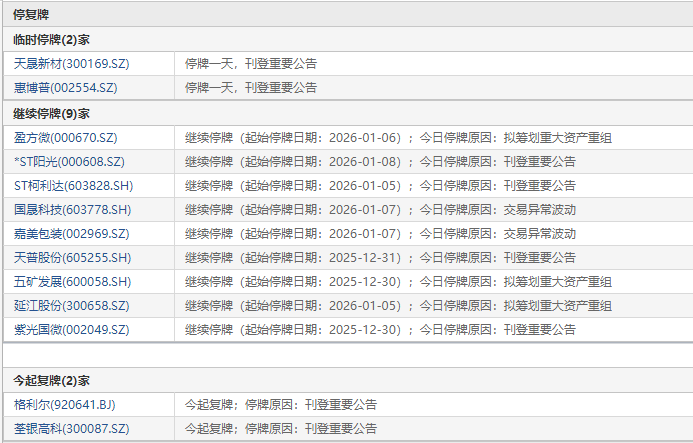
Task: Select 荃银高科 resumption reason text
Action: click(x=281, y=428)
